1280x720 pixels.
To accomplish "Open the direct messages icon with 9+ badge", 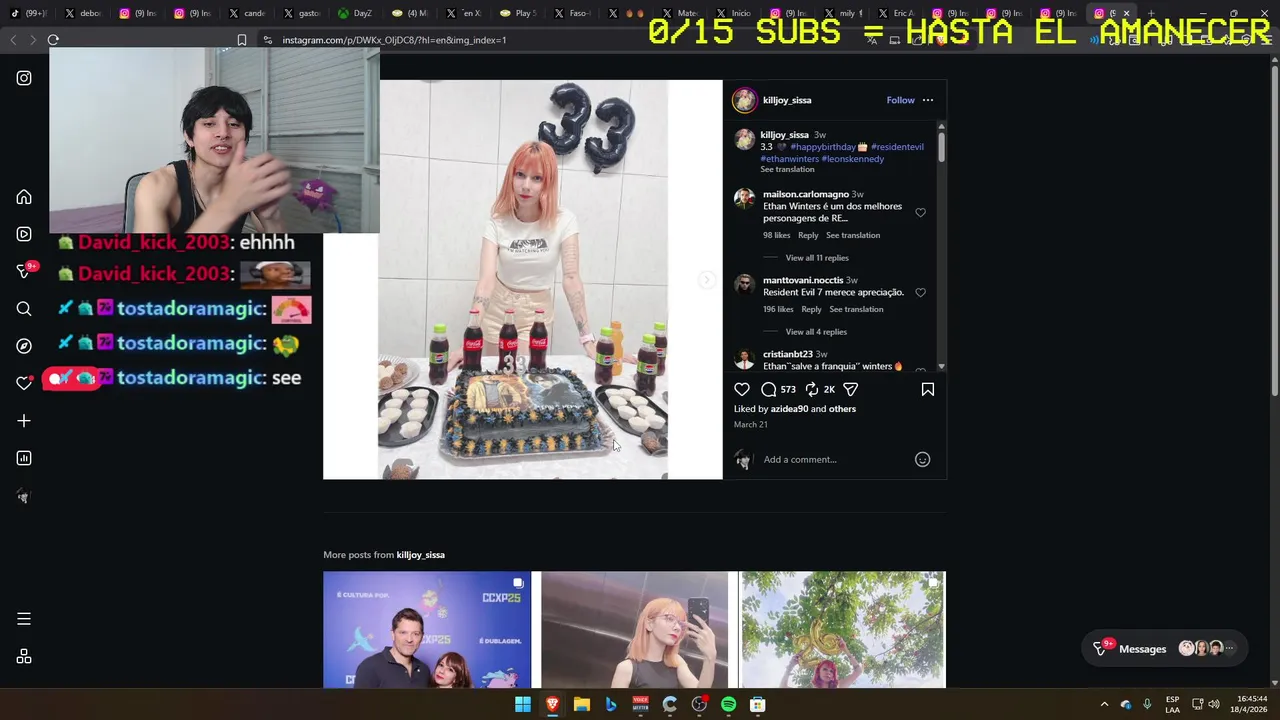I will (26, 270).
